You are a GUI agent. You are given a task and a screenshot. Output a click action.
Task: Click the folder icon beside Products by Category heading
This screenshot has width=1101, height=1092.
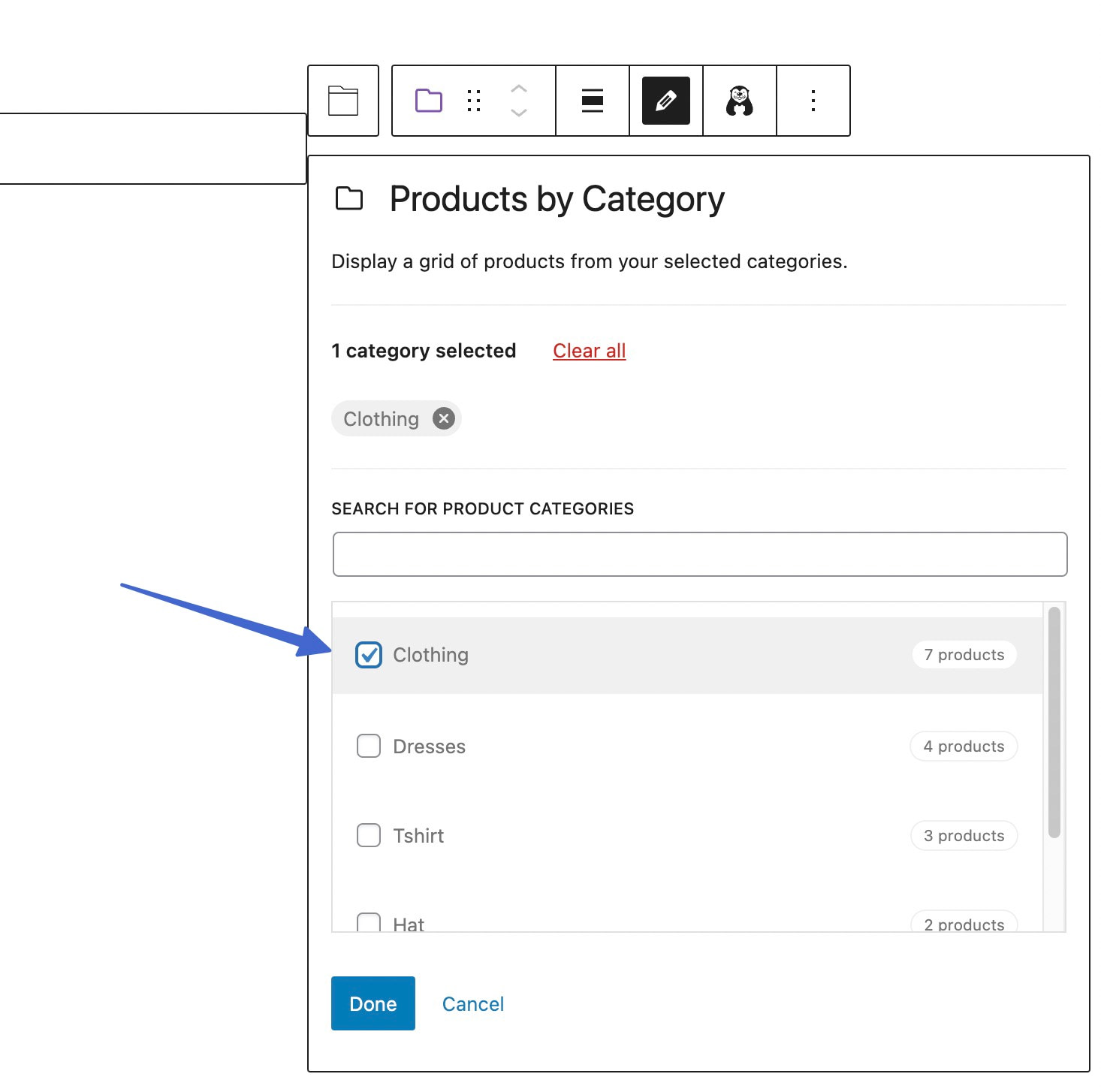point(350,198)
